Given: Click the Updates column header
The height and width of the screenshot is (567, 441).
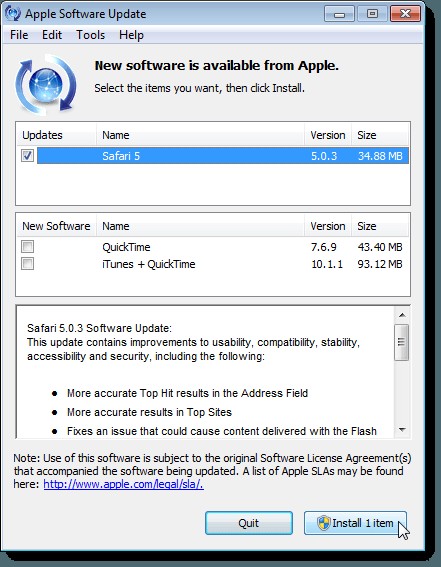Looking at the screenshot, I should point(57,135).
